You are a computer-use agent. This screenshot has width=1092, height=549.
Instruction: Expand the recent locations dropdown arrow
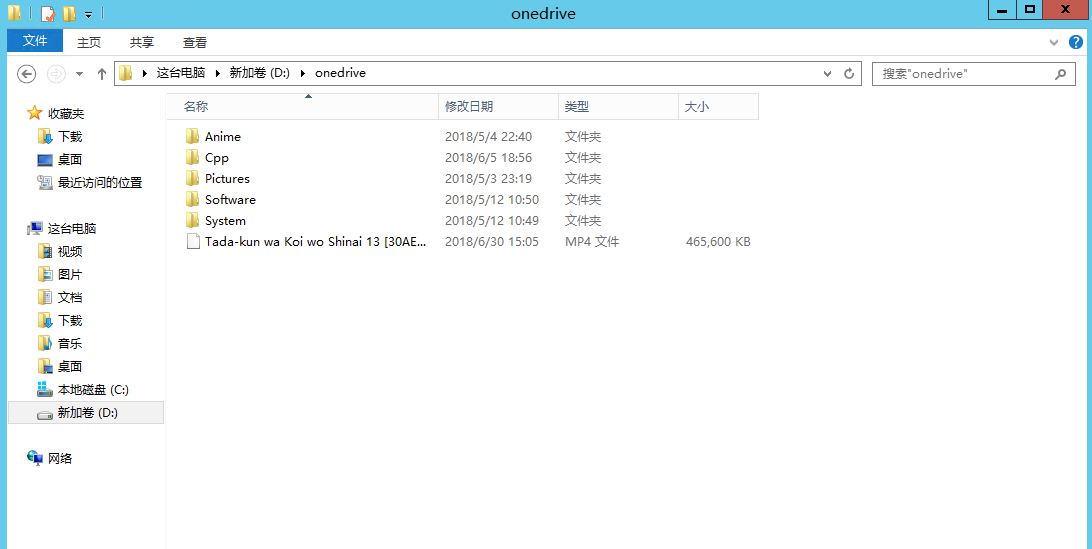click(x=79, y=74)
